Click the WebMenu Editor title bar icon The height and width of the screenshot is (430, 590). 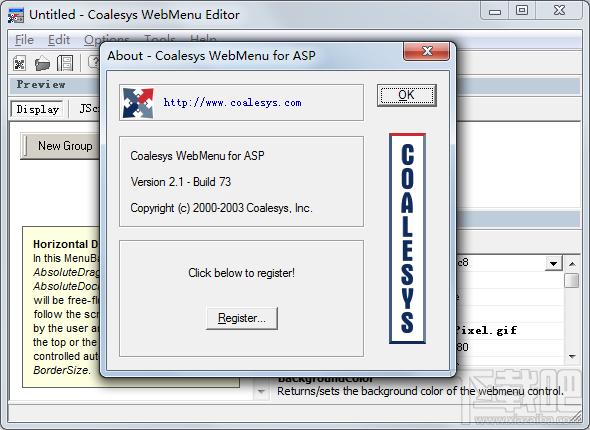pyautogui.click(x=16, y=15)
